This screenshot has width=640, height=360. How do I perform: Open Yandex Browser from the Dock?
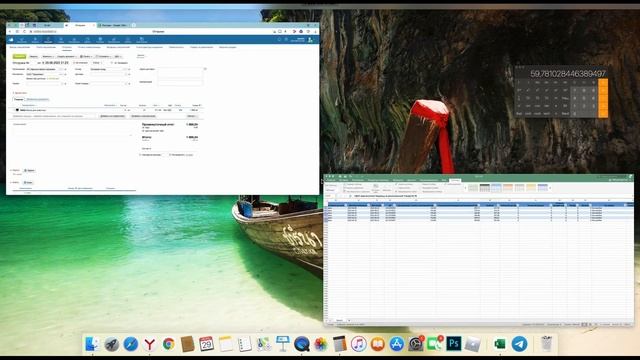pos(150,344)
